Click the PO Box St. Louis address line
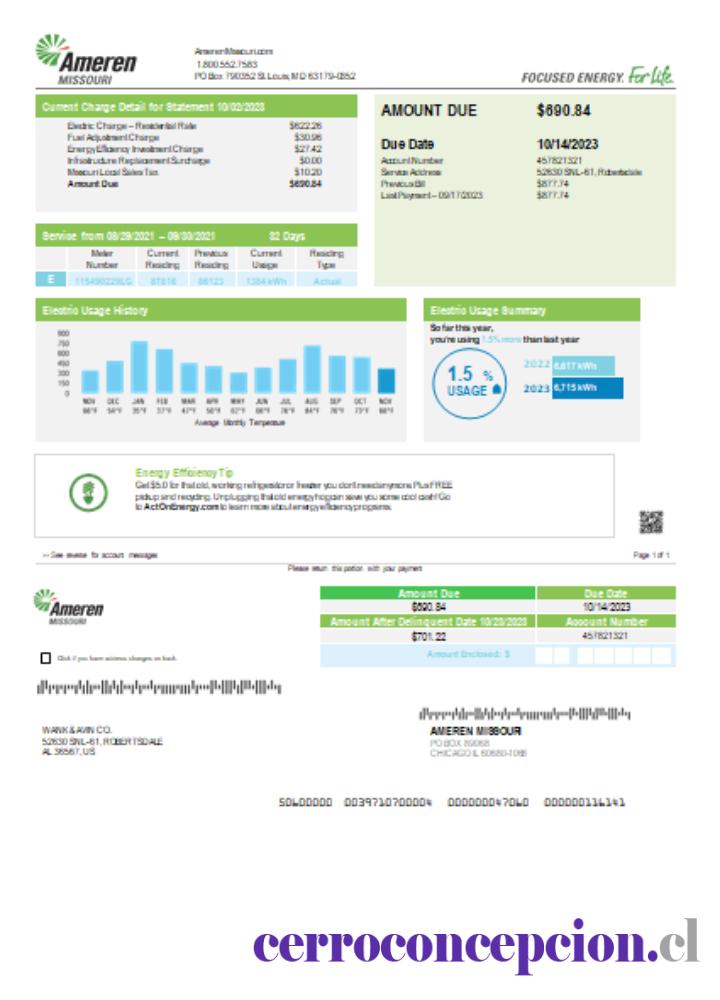This screenshot has height=1000, width=720. (275, 76)
